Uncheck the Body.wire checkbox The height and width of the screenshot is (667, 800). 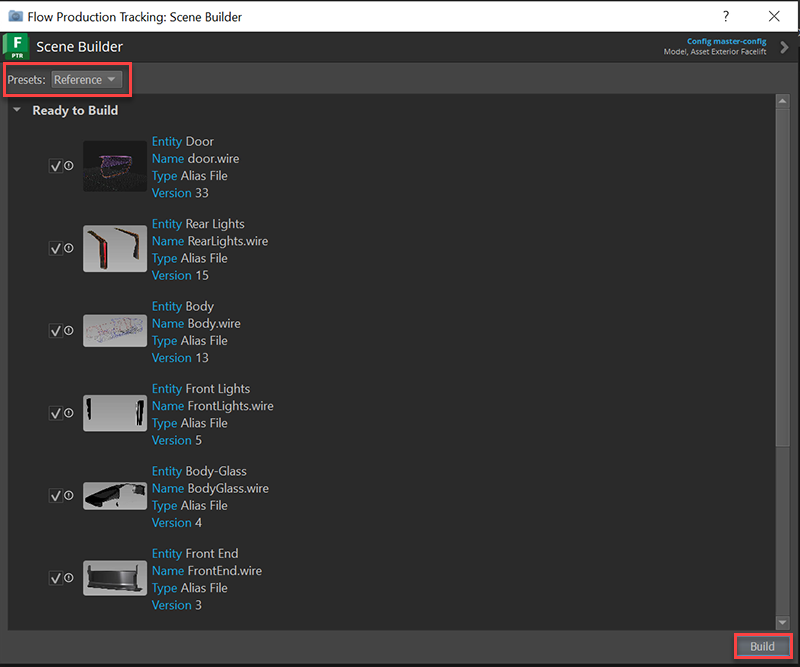coord(55,331)
